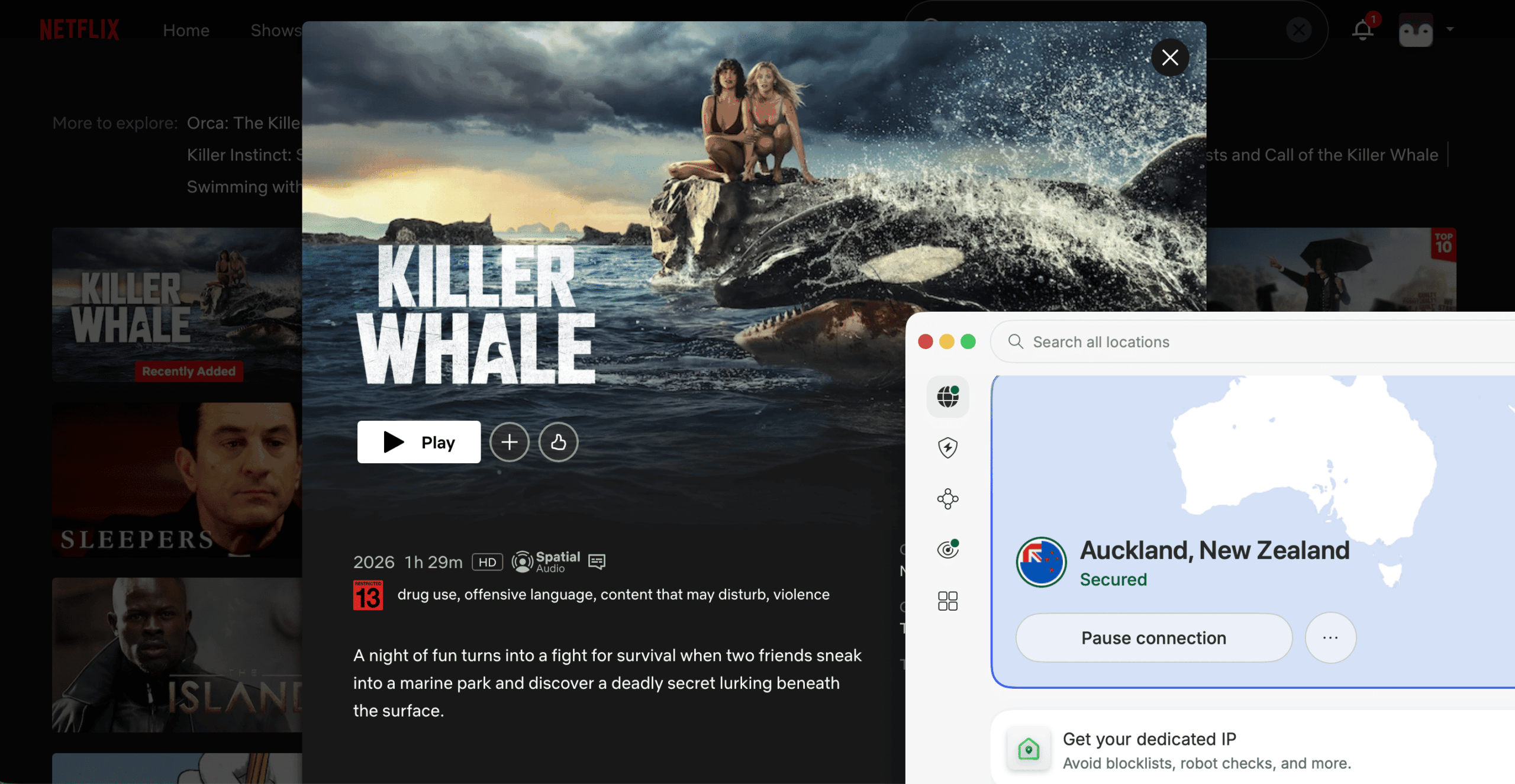Open Orca: The Killer explore link
This screenshot has width=1515, height=784.
pos(244,123)
